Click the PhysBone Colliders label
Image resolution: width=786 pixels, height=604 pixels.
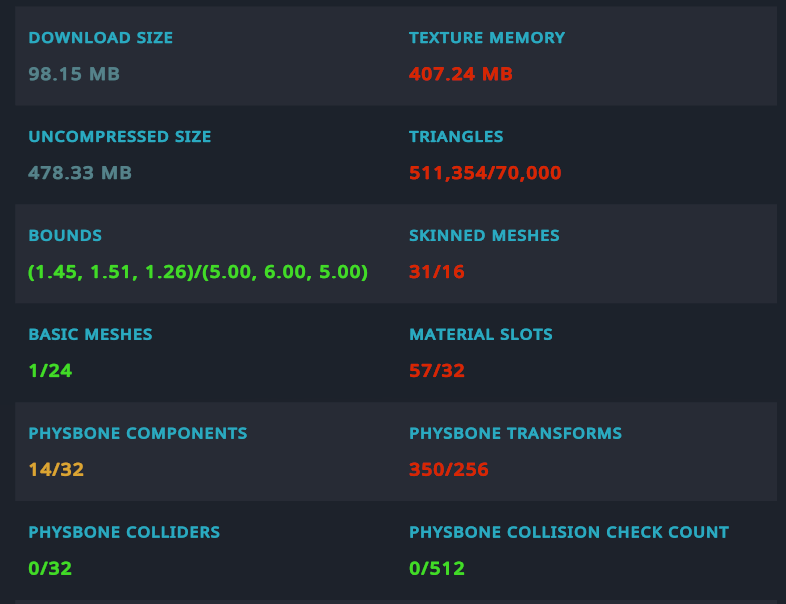124,532
